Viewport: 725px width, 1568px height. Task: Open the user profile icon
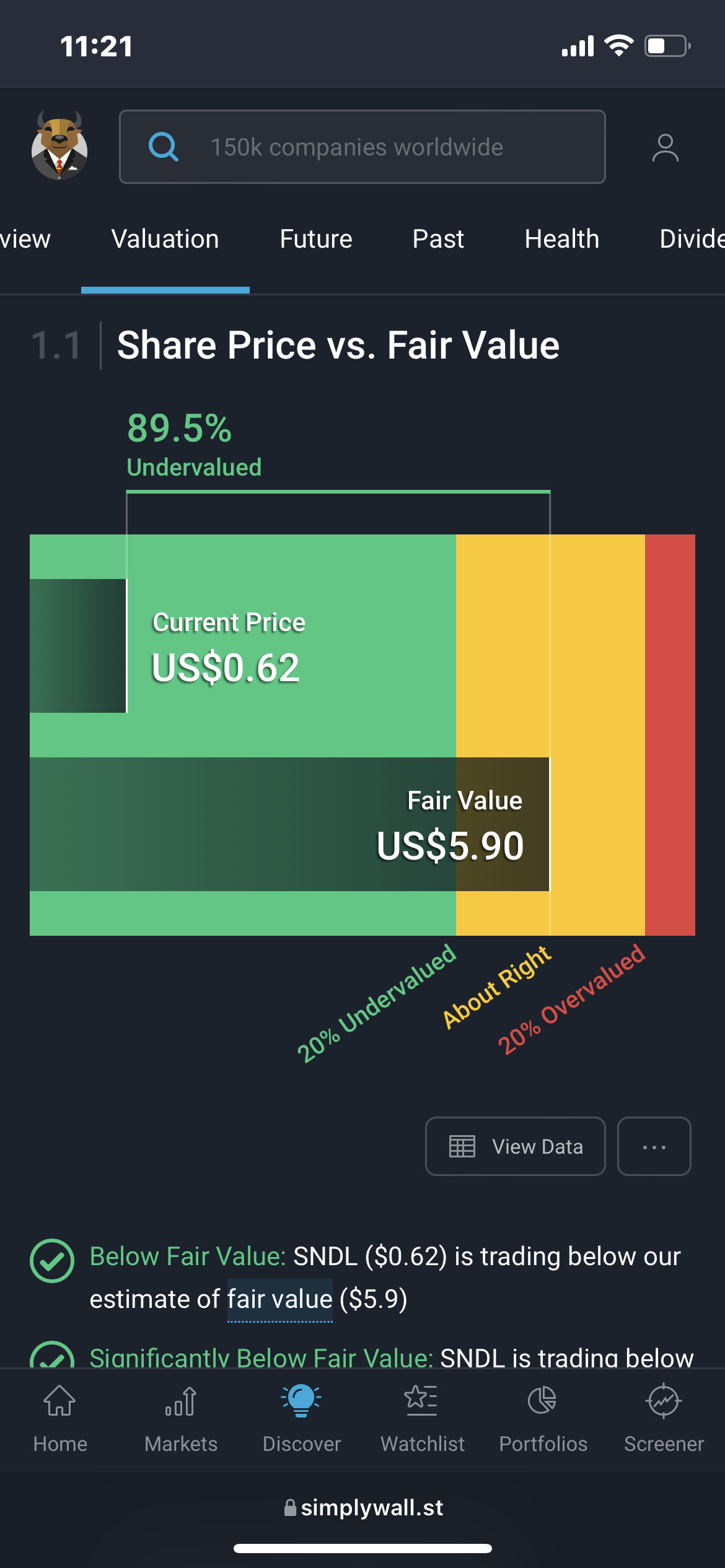pyautogui.click(x=665, y=148)
